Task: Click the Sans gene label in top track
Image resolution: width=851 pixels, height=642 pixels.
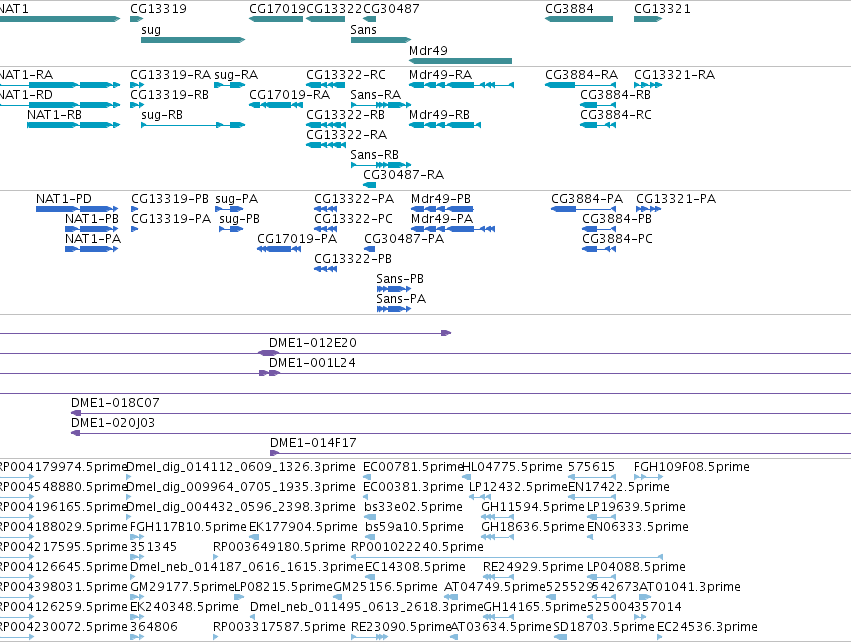Action: (x=363, y=29)
